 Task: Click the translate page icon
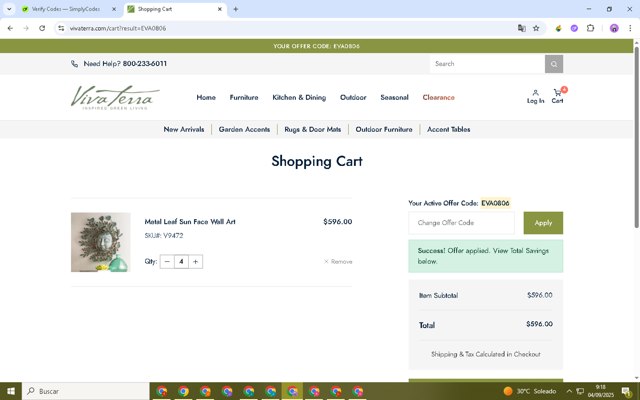[x=522, y=28]
